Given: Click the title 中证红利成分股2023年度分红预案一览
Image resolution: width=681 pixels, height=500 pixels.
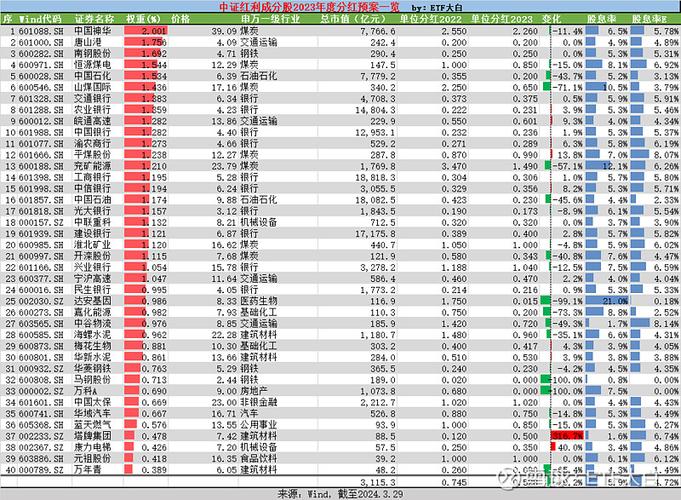Looking at the screenshot, I should click(311, 7).
